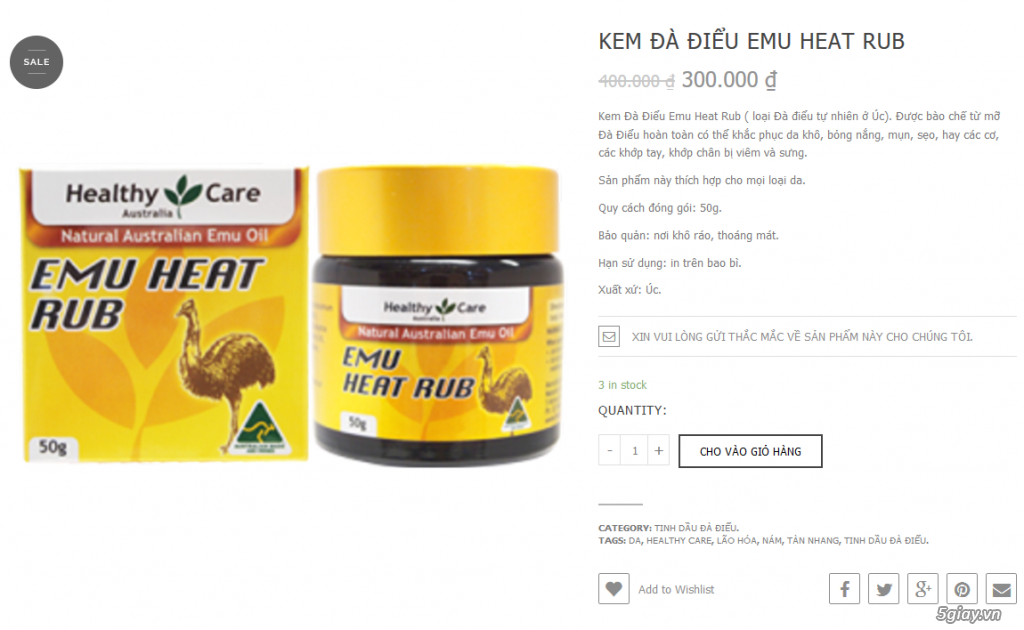Viewport: 1024px width, 630px height.
Task: Click the round SALE badge
Action: click(37, 62)
